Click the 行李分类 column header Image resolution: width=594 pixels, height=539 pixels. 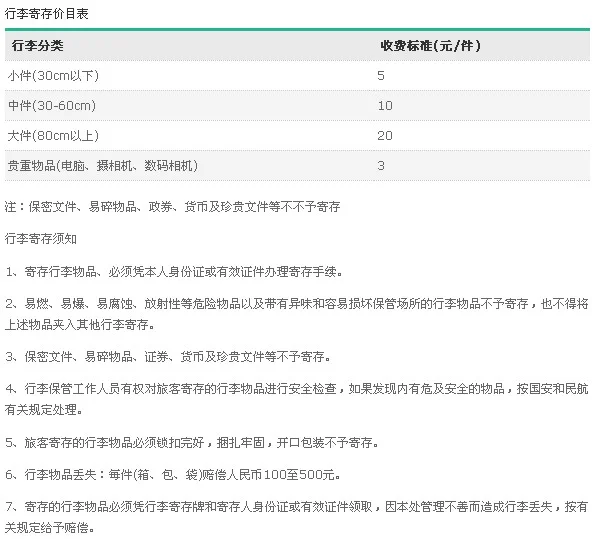[38, 45]
